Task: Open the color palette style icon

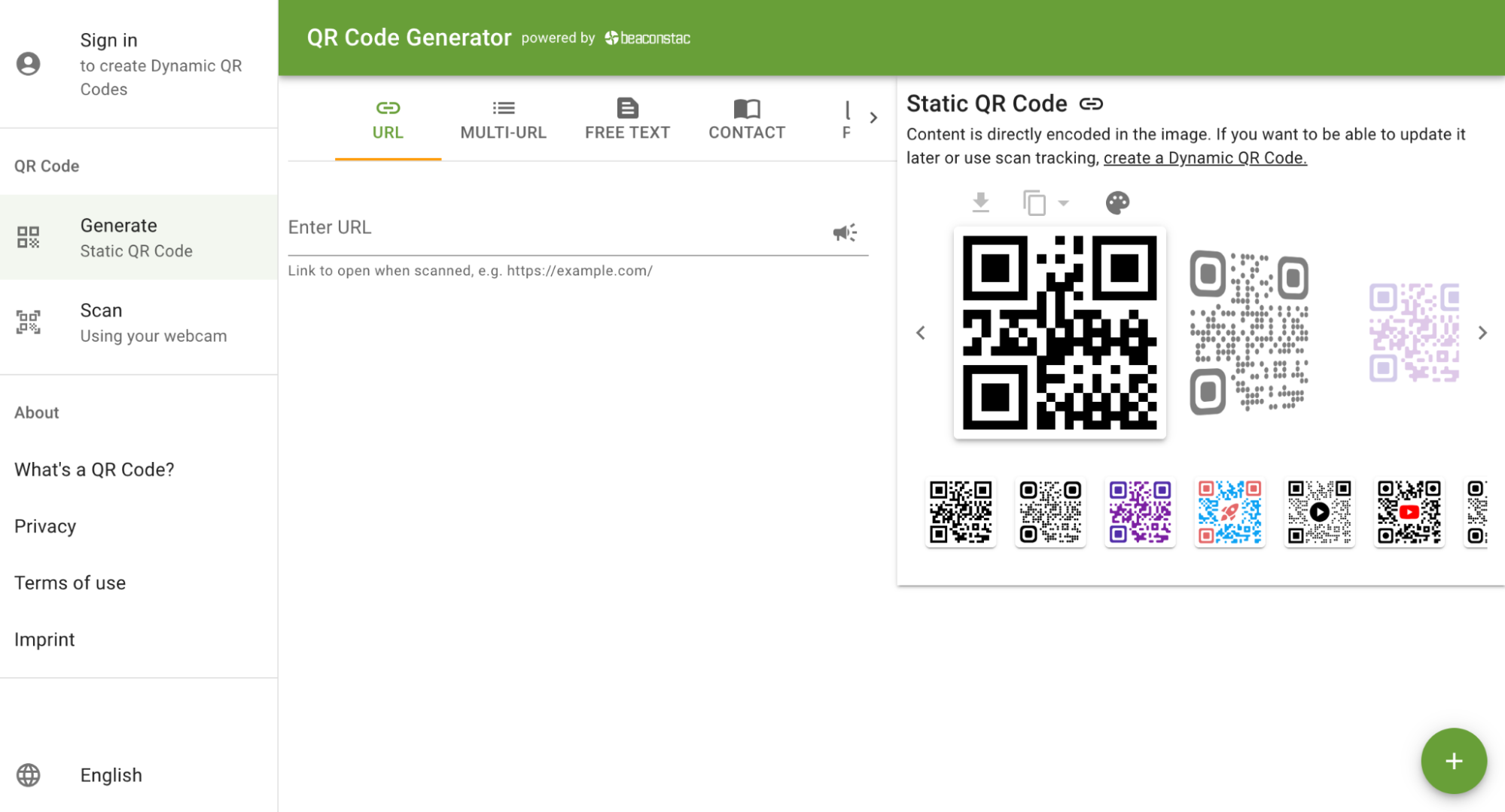Action: (1117, 202)
